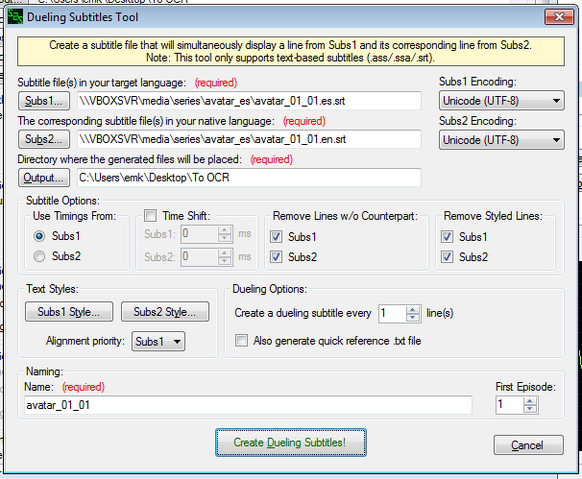Click the Name field containing avatar_01_01
582x479 pixels.
[248, 405]
